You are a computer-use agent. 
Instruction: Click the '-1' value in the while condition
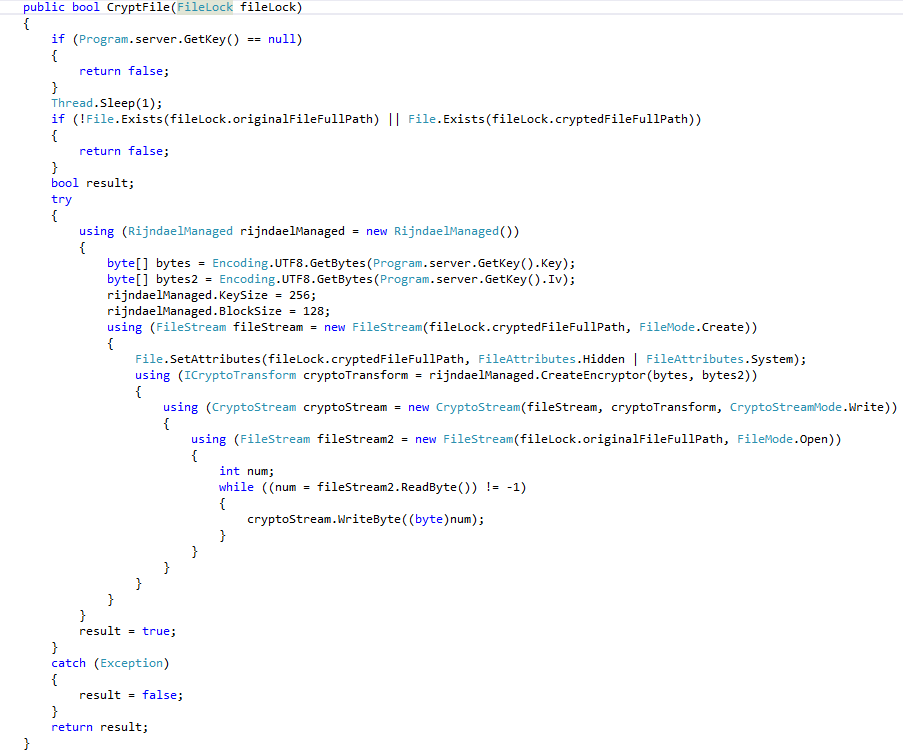tap(513, 487)
